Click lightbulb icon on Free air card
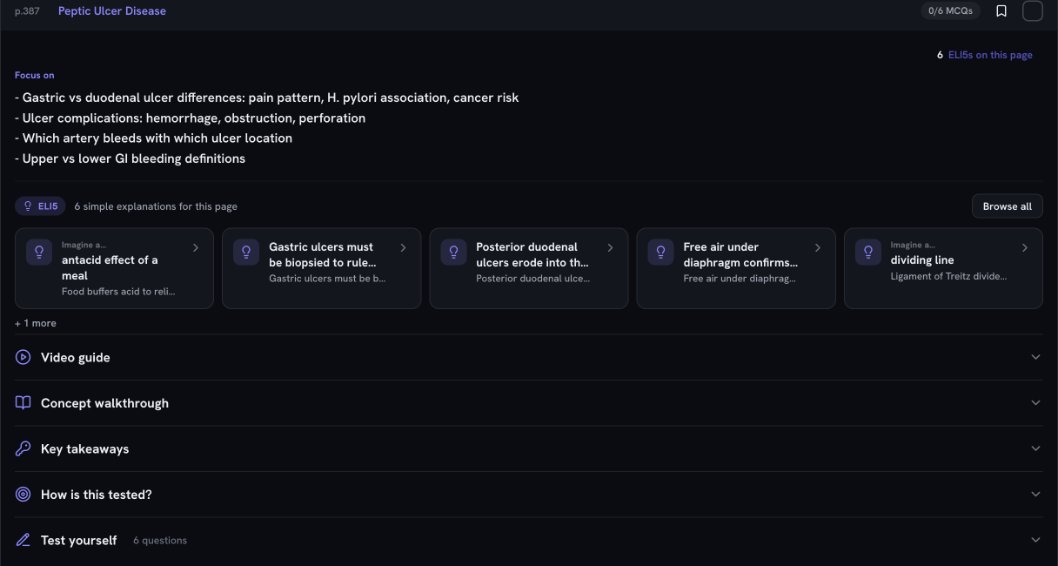 (661, 252)
